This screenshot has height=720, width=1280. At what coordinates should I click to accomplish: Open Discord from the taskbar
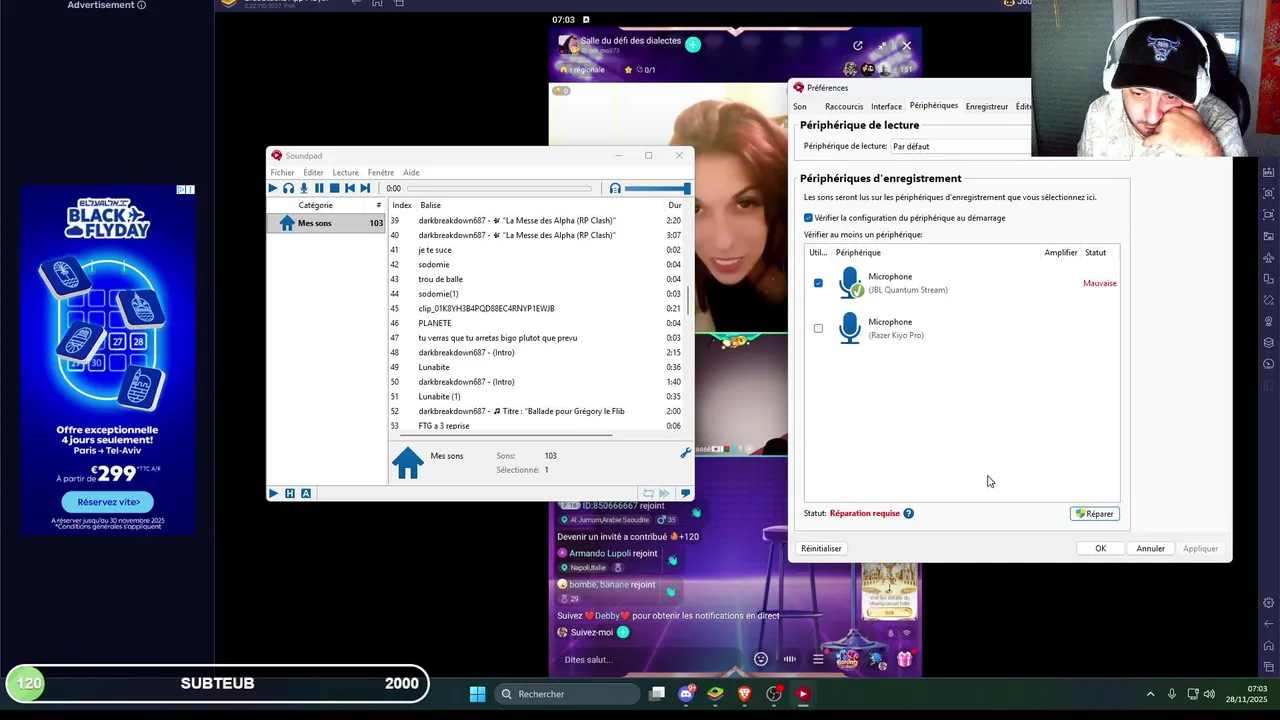tap(686, 694)
